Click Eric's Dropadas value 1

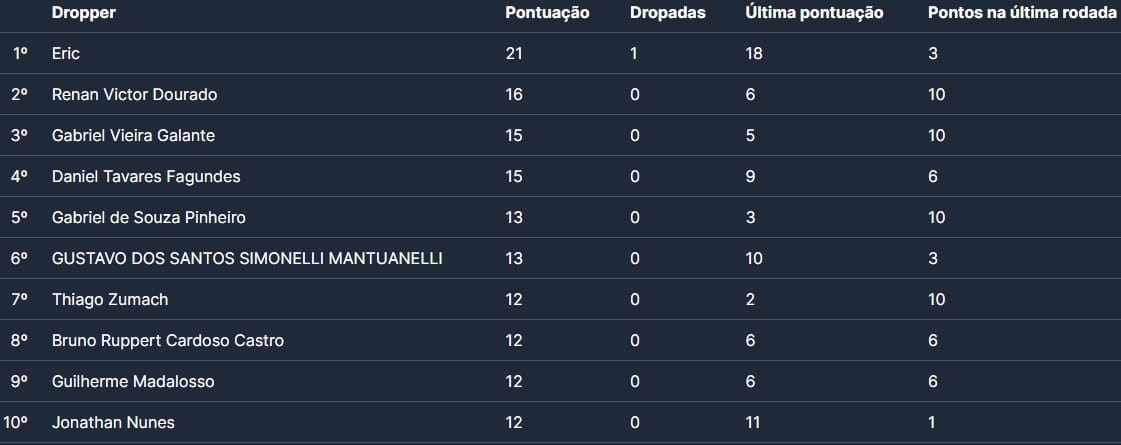pos(634,53)
